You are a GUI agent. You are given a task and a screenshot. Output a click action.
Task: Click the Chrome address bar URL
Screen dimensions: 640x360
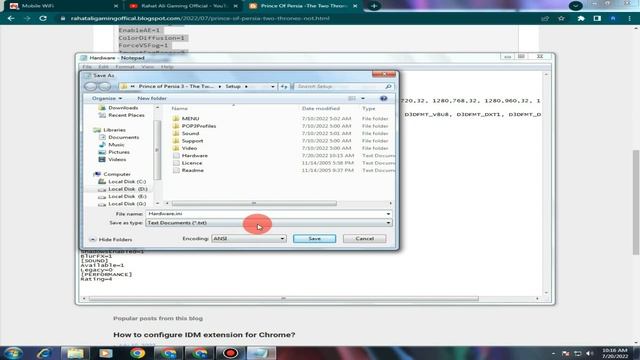200,18
